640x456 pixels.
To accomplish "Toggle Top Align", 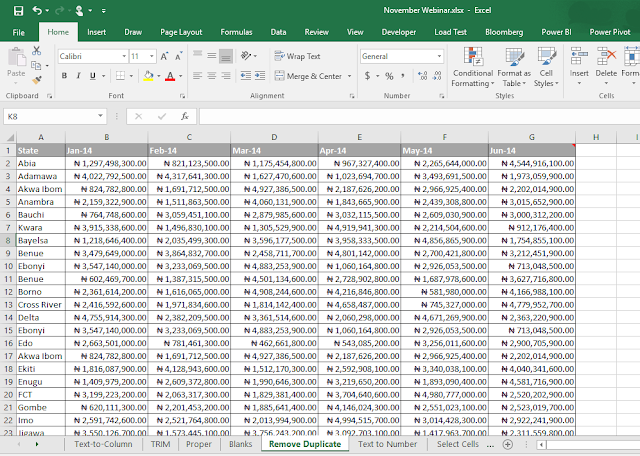I will 197,56.
